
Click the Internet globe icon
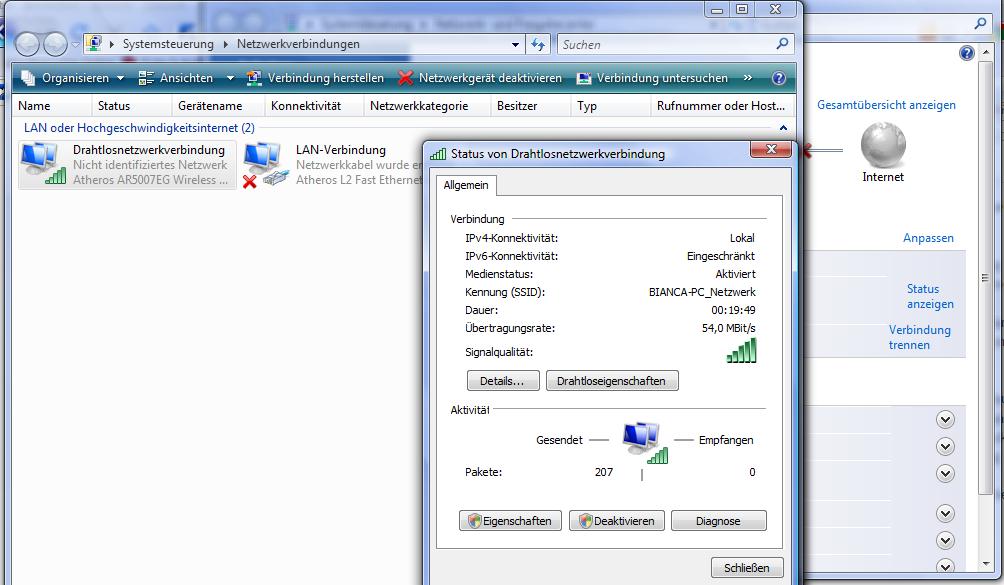[882, 146]
